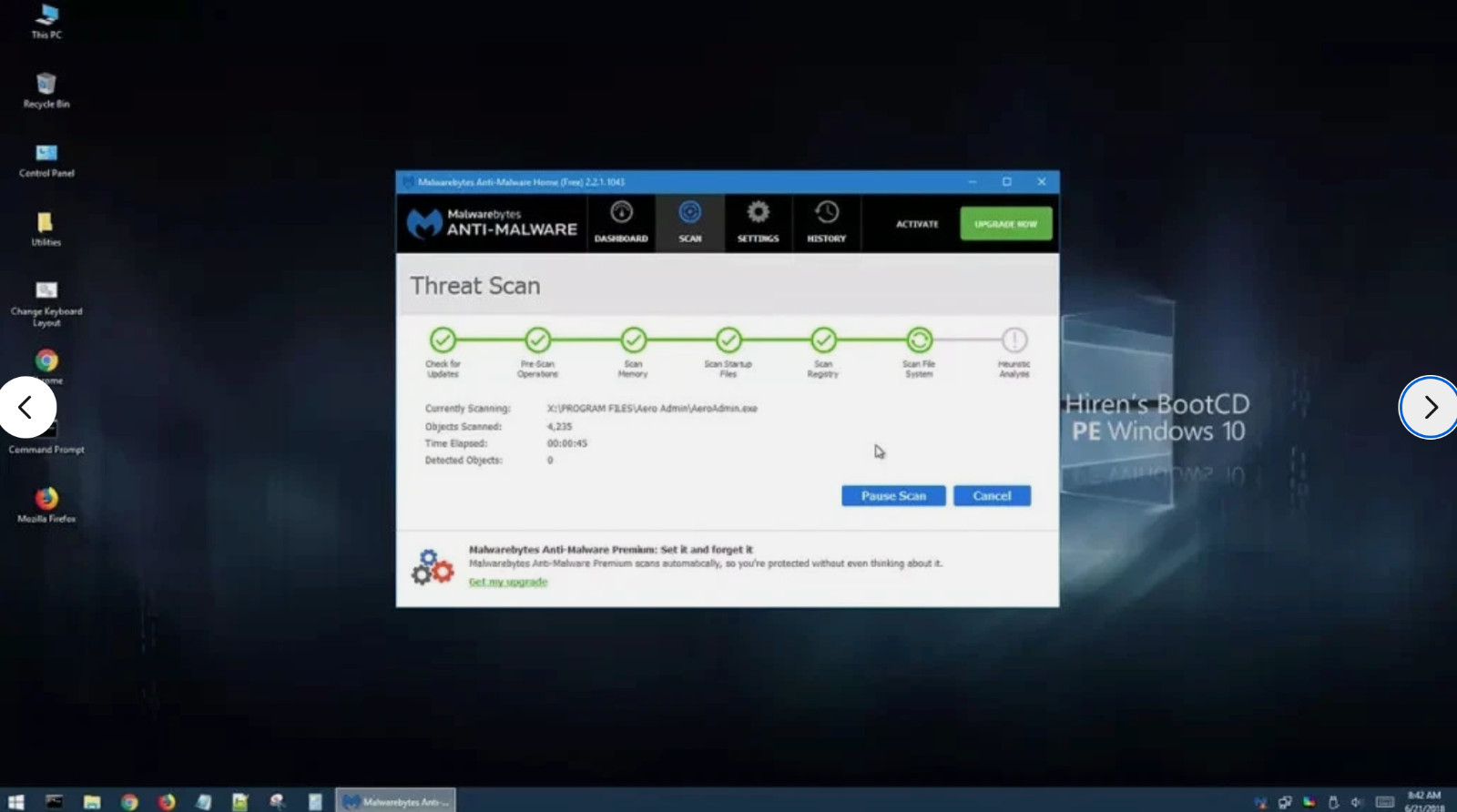Image resolution: width=1457 pixels, height=812 pixels.
Task: Click the Windows Start button
Action: (x=15, y=801)
